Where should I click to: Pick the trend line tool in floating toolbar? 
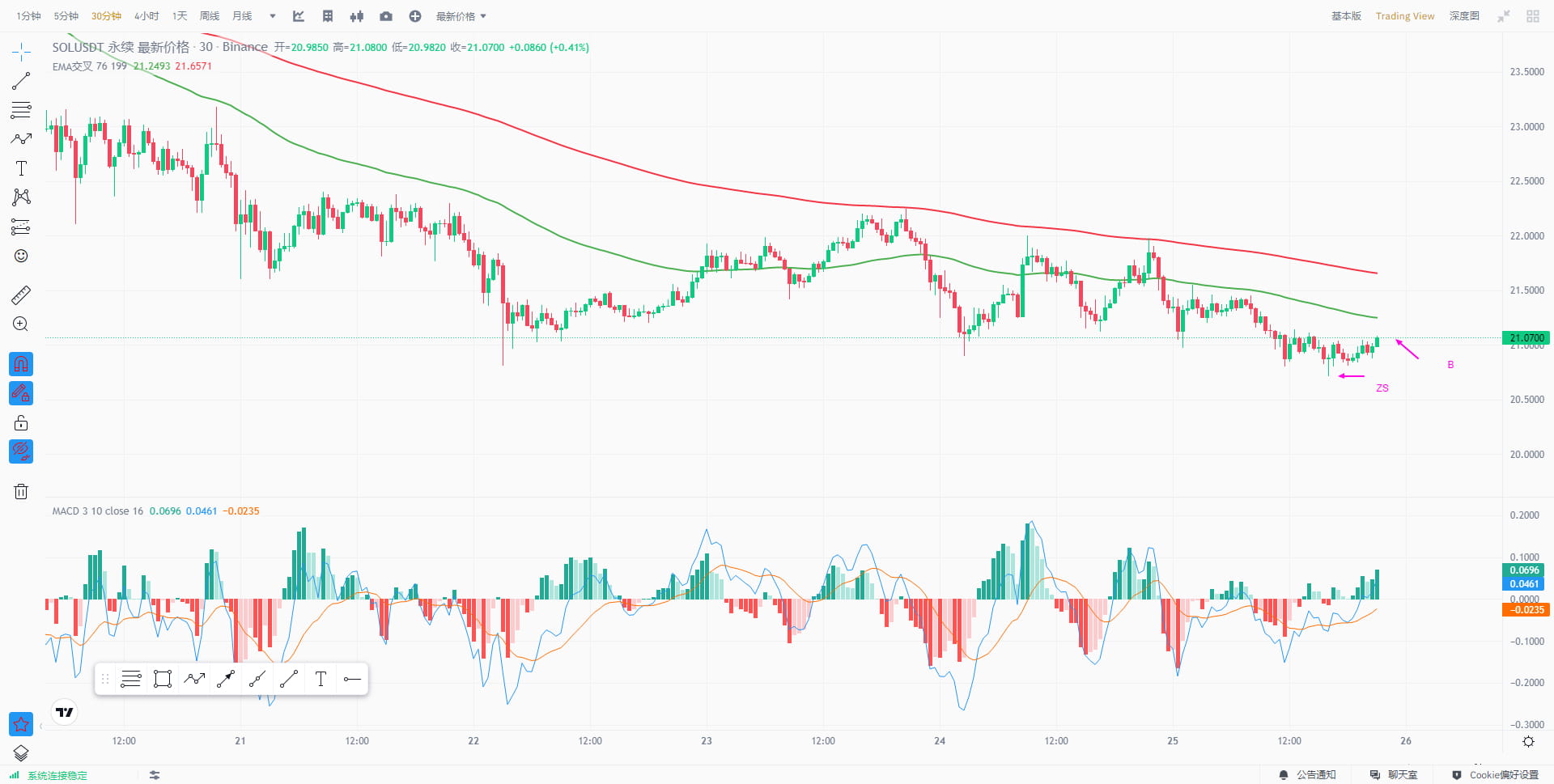tap(289, 680)
